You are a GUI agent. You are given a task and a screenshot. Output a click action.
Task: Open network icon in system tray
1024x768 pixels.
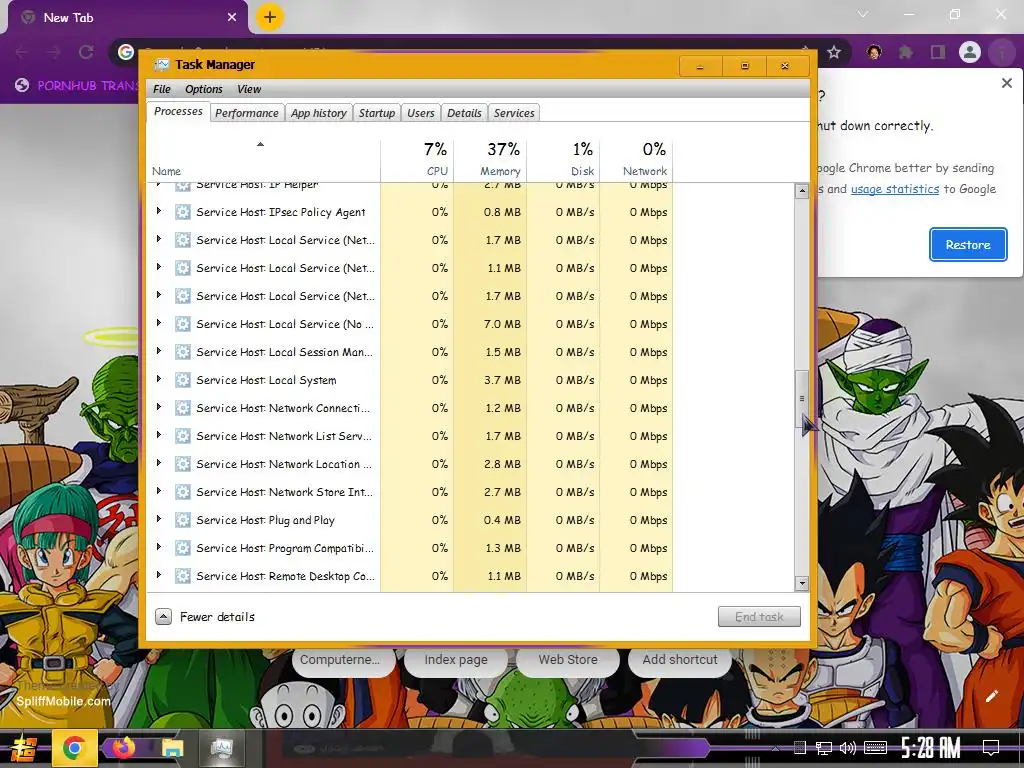click(x=824, y=748)
